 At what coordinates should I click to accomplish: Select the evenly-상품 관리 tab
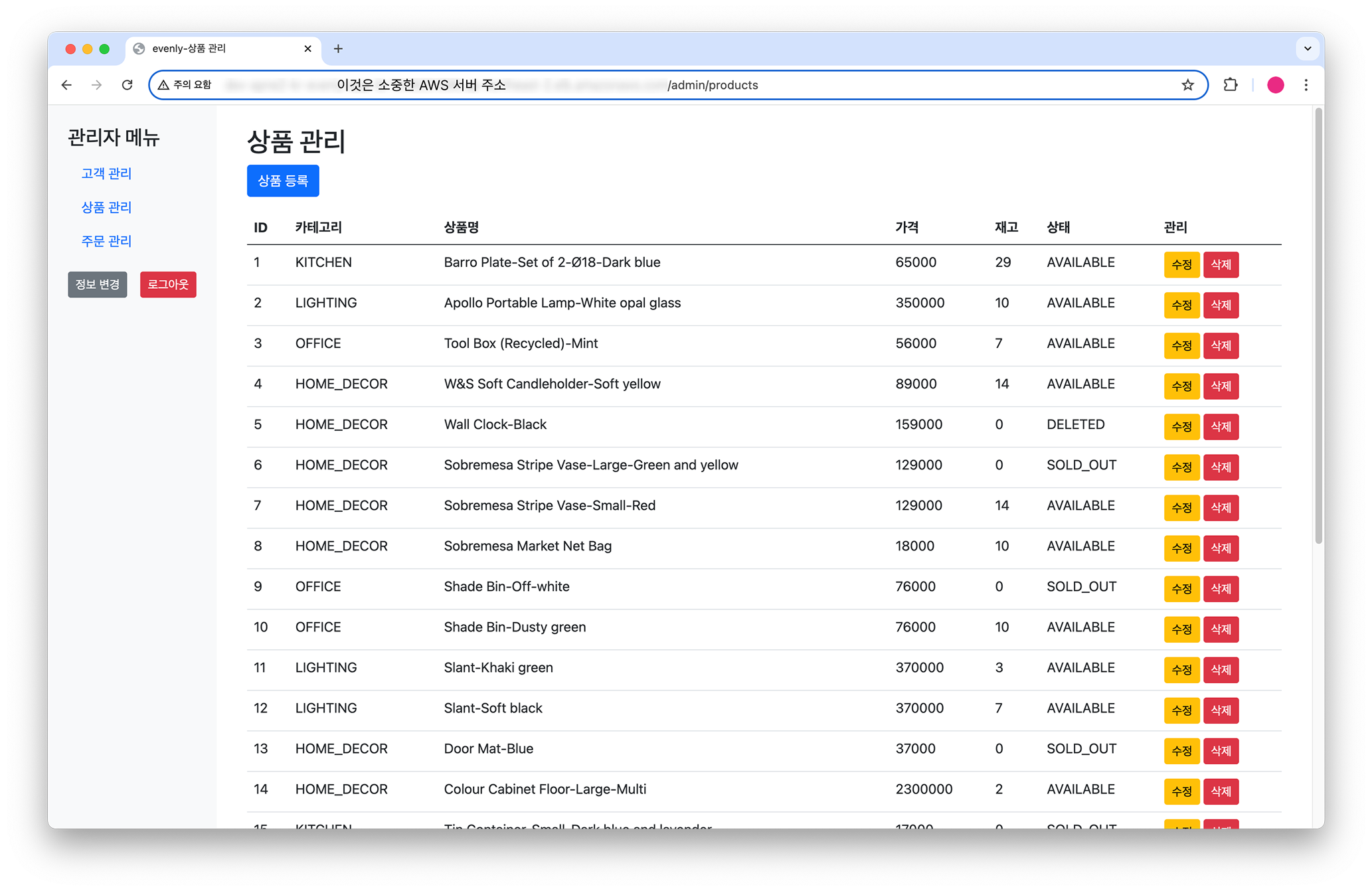click(224, 48)
